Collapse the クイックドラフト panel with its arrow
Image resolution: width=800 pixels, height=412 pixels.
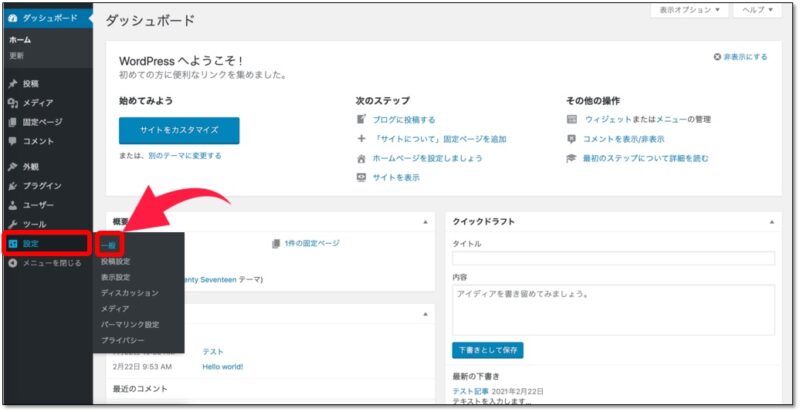771,222
